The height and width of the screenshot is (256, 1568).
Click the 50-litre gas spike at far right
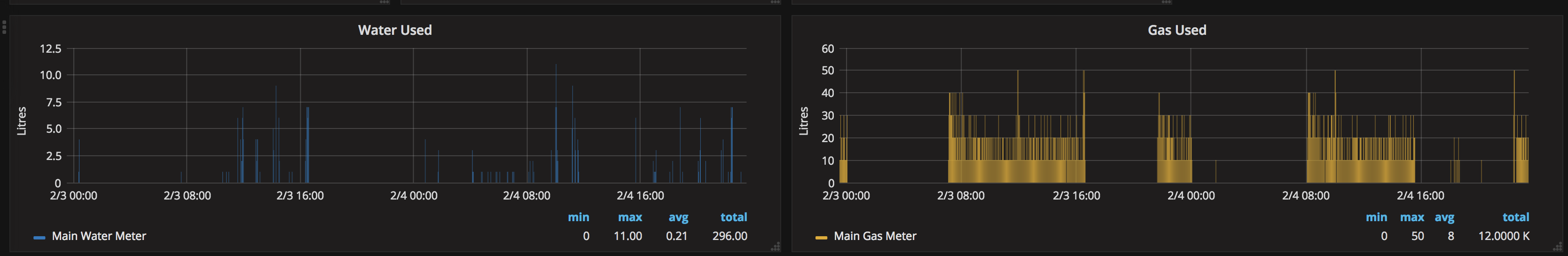point(1514,126)
